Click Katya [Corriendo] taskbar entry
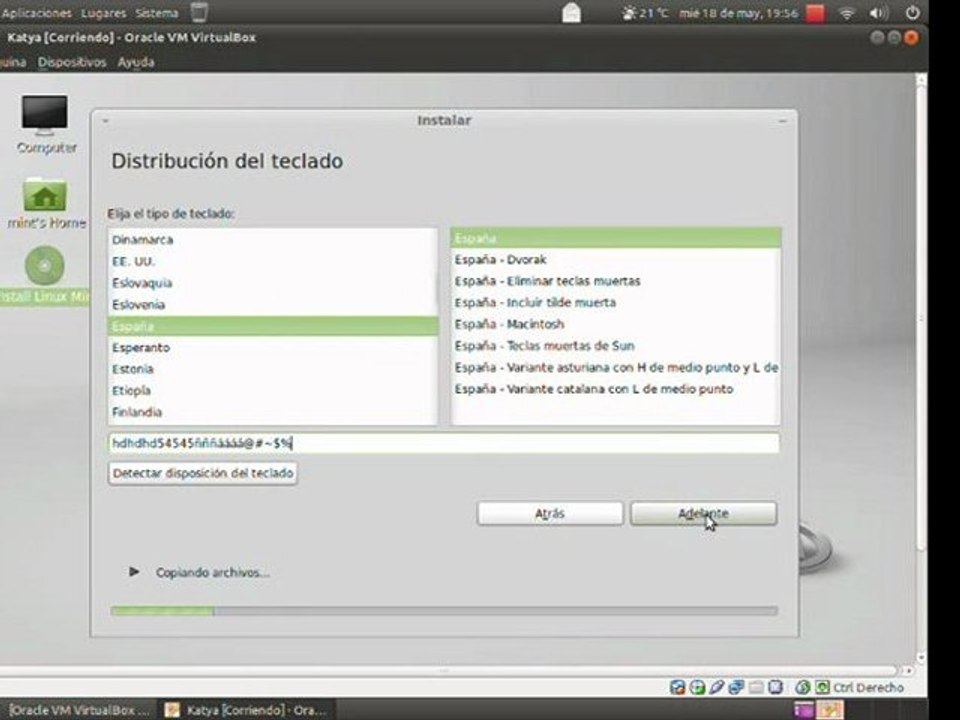960x720 pixels. [247, 710]
